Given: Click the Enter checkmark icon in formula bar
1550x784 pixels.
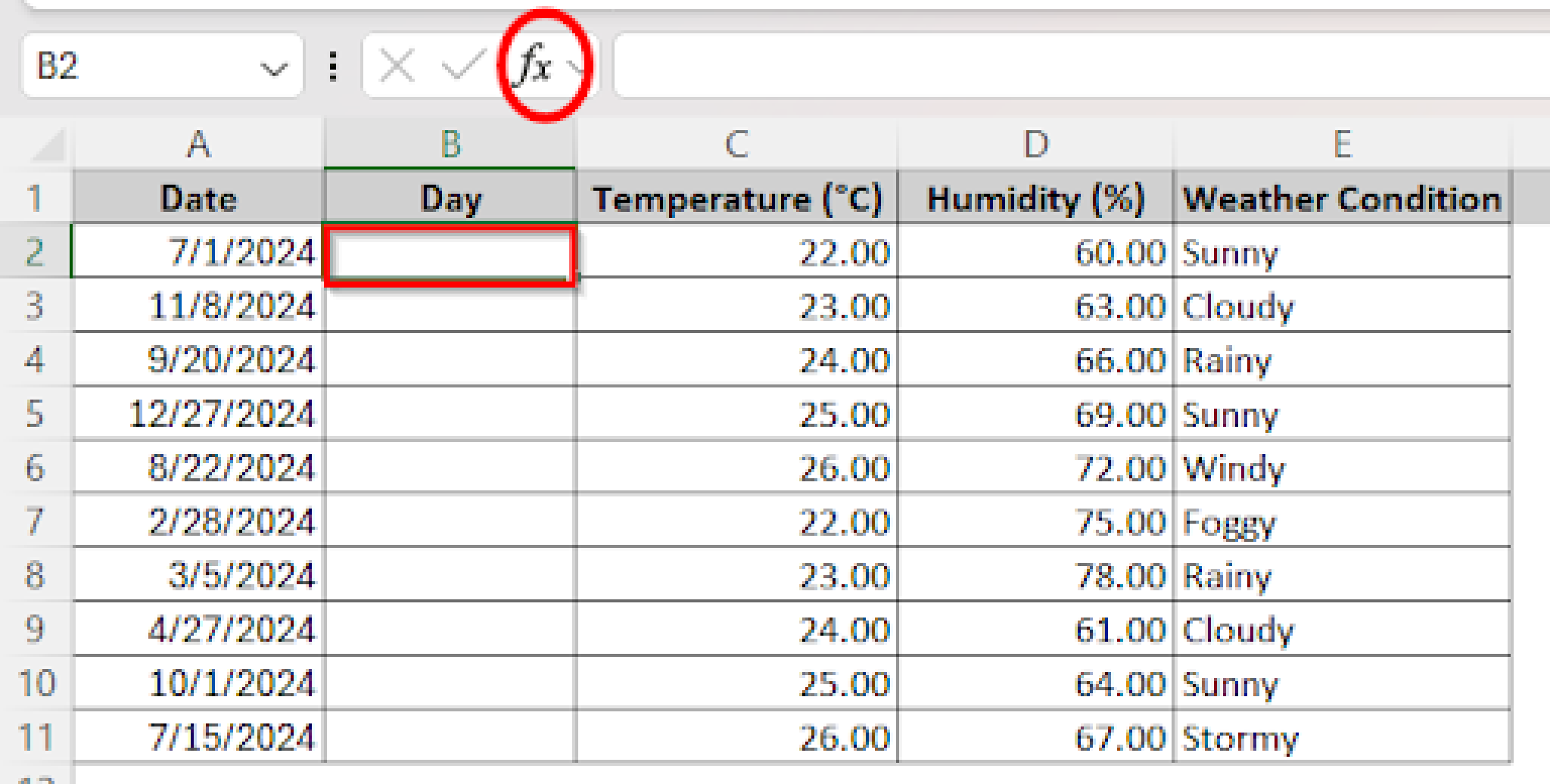Looking at the screenshot, I should [x=462, y=67].
